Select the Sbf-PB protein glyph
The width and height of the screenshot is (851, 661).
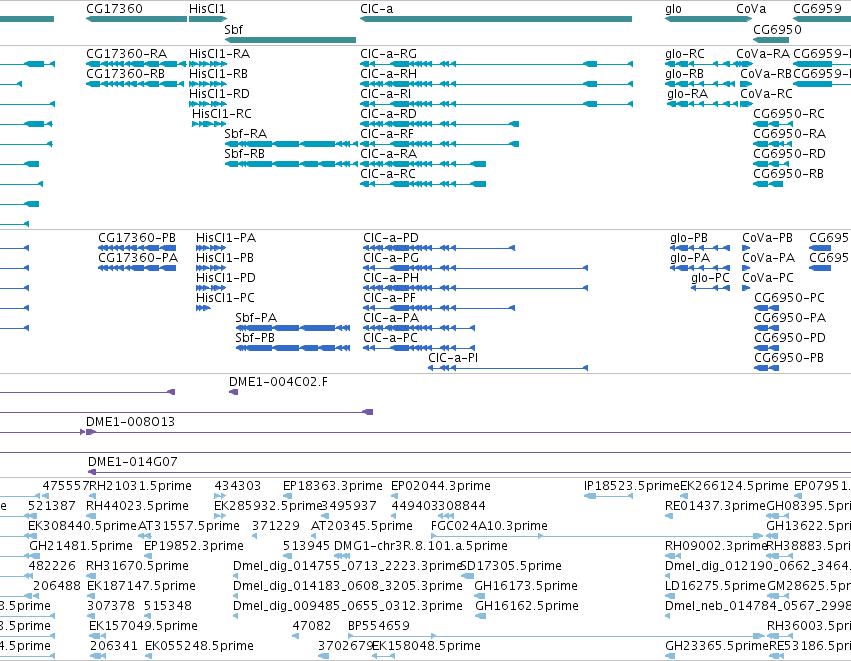(293, 348)
